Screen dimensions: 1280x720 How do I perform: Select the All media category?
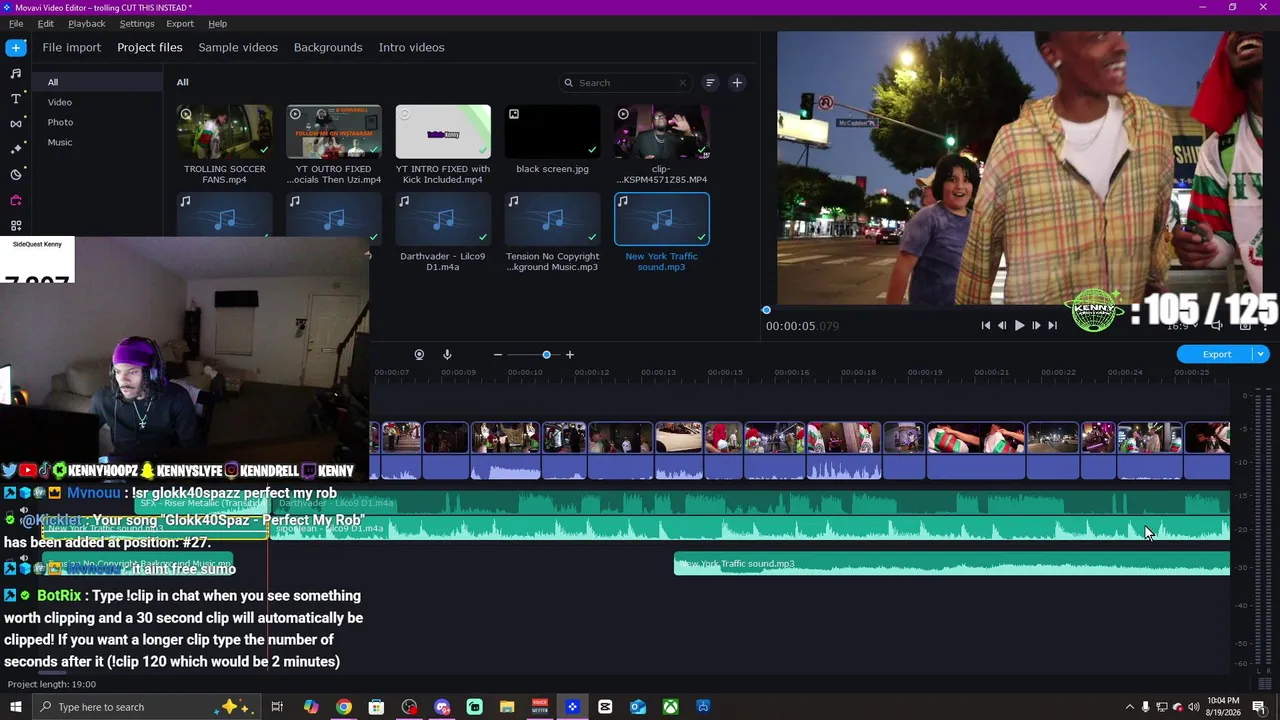pyautogui.click(x=98, y=82)
